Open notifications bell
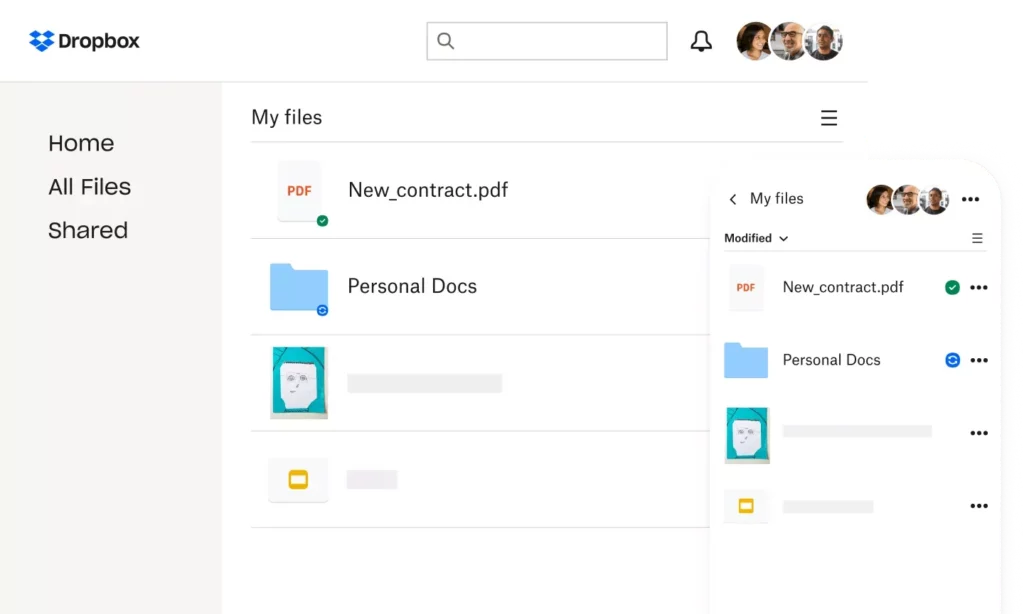 coord(701,41)
